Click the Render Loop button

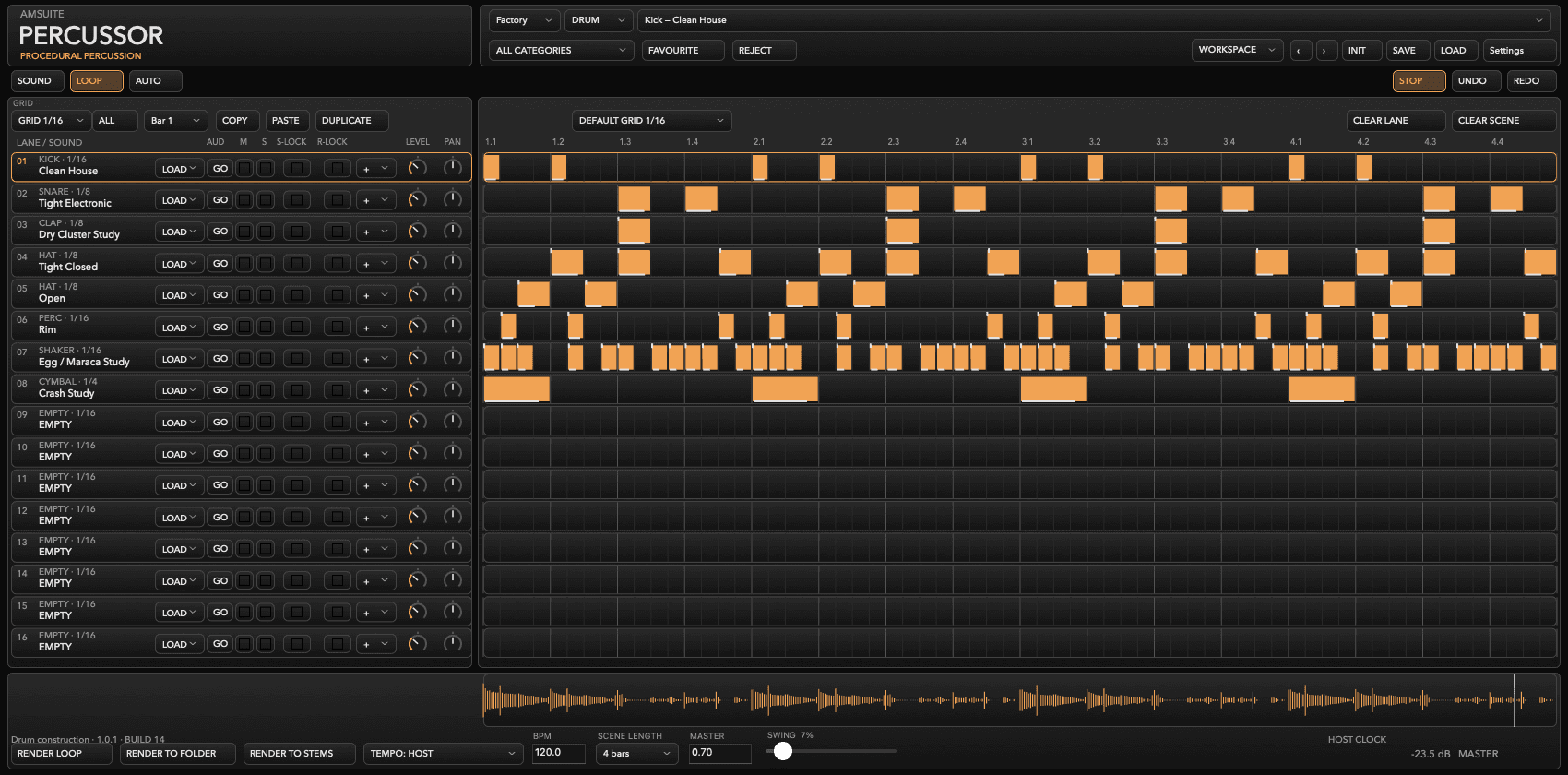click(62, 754)
